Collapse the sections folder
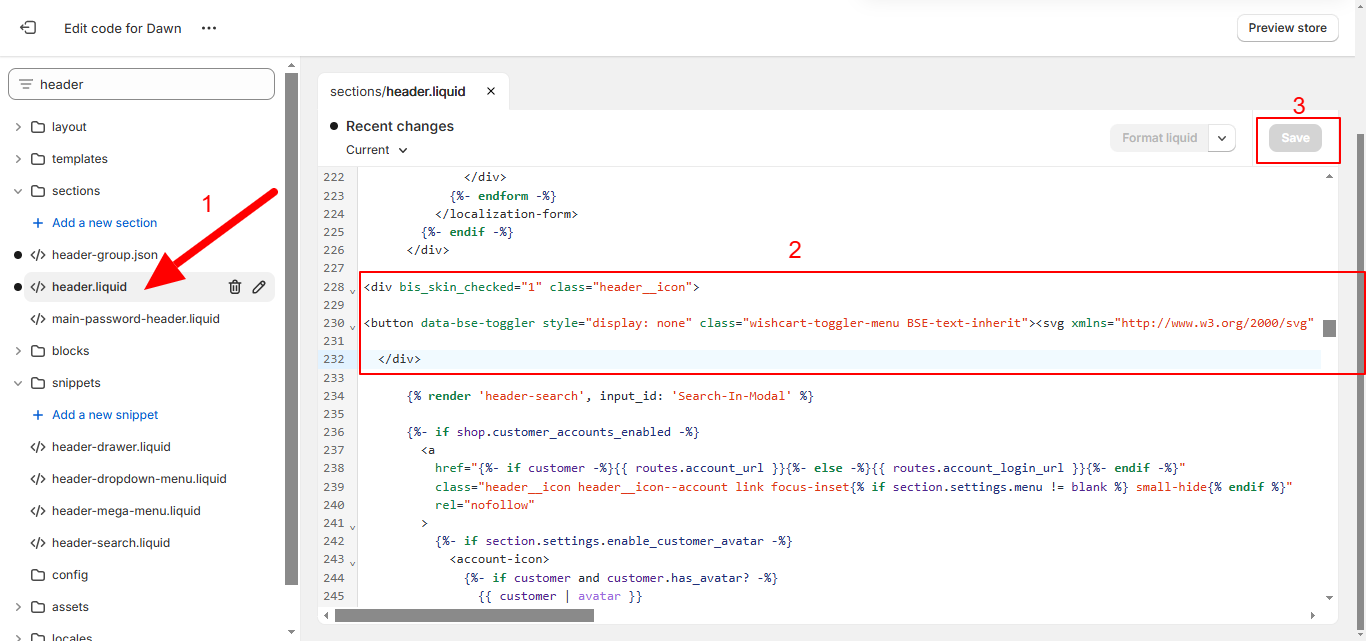 18,191
